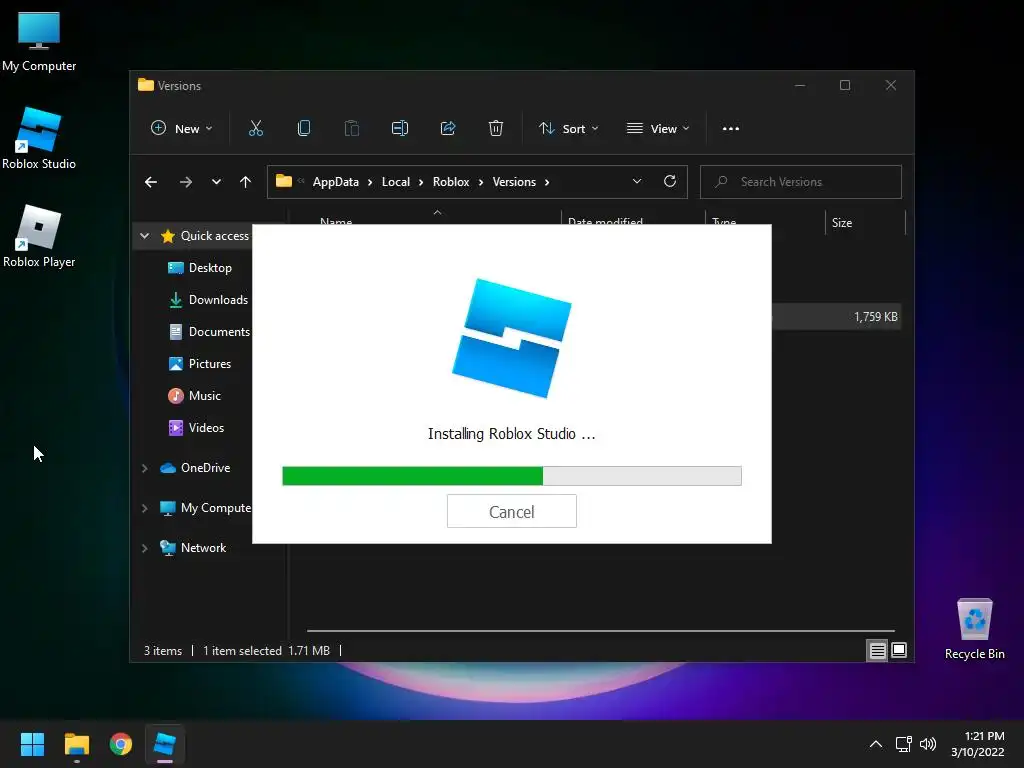1024x768 pixels.
Task: Minimize the Versions window
Action: point(800,86)
